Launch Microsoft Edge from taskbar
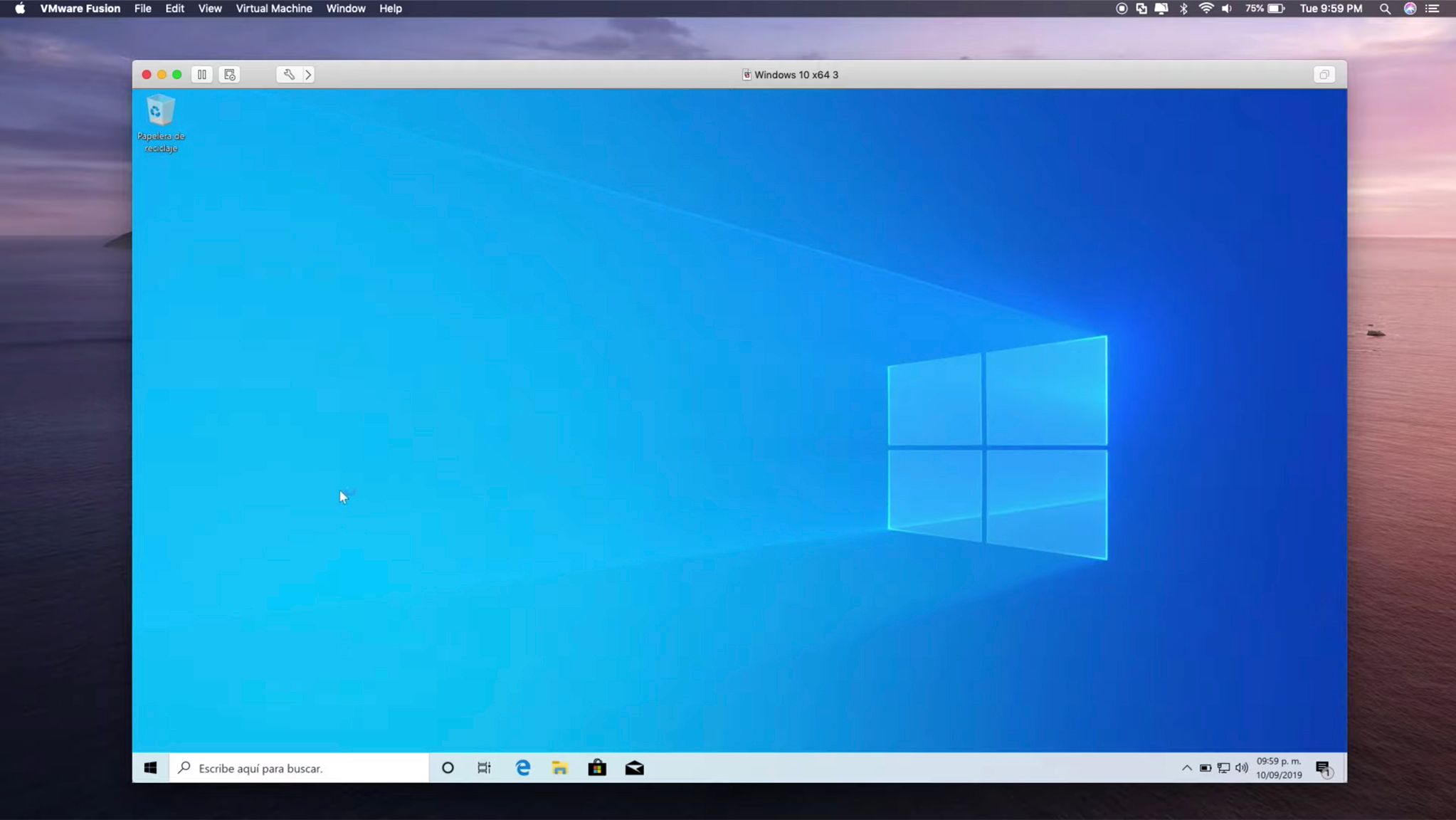Viewport: 1456px width, 820px height. tap(523, 768)
